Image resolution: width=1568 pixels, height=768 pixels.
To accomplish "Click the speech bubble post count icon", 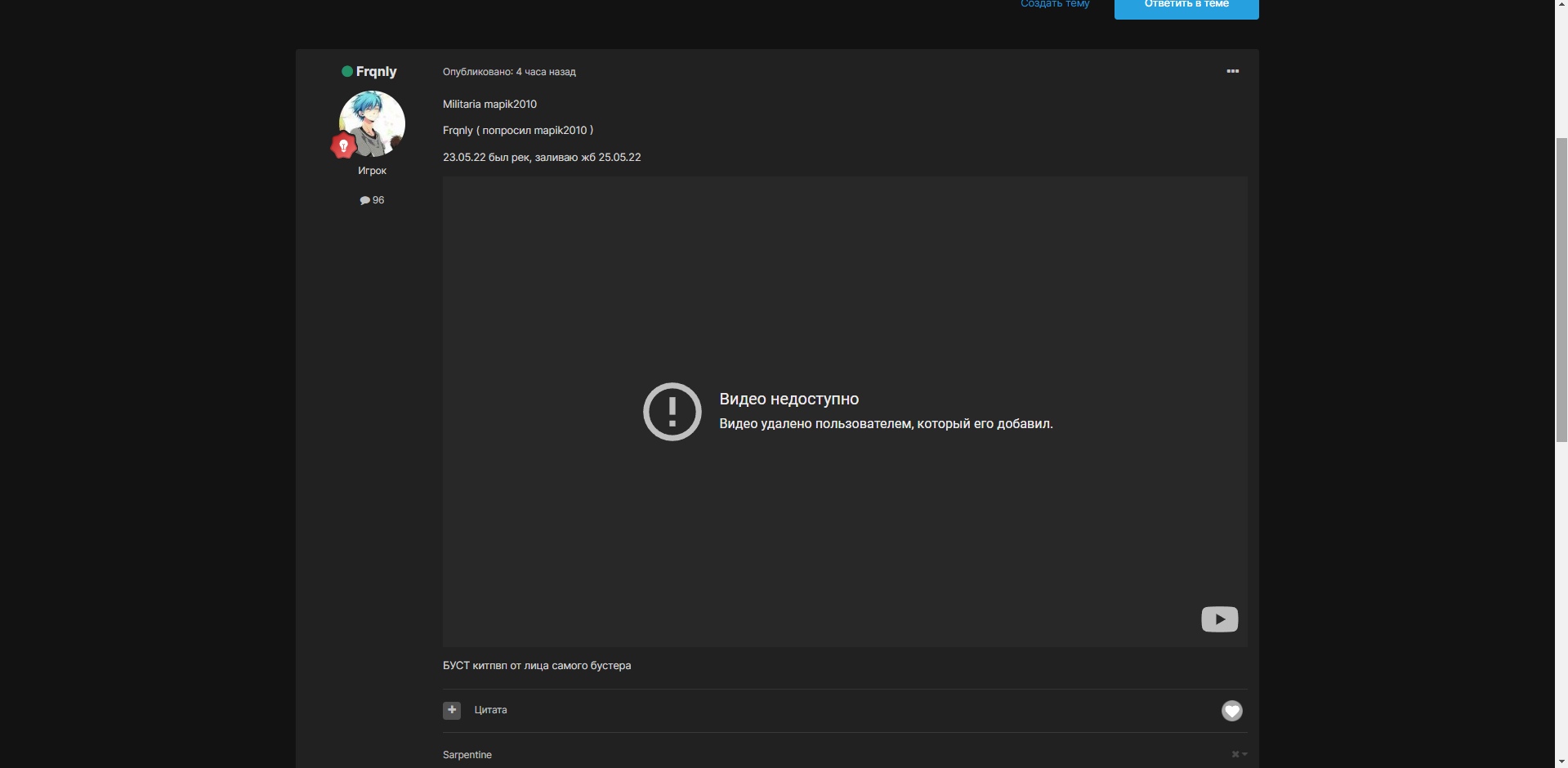I will (x=364, y=200).
